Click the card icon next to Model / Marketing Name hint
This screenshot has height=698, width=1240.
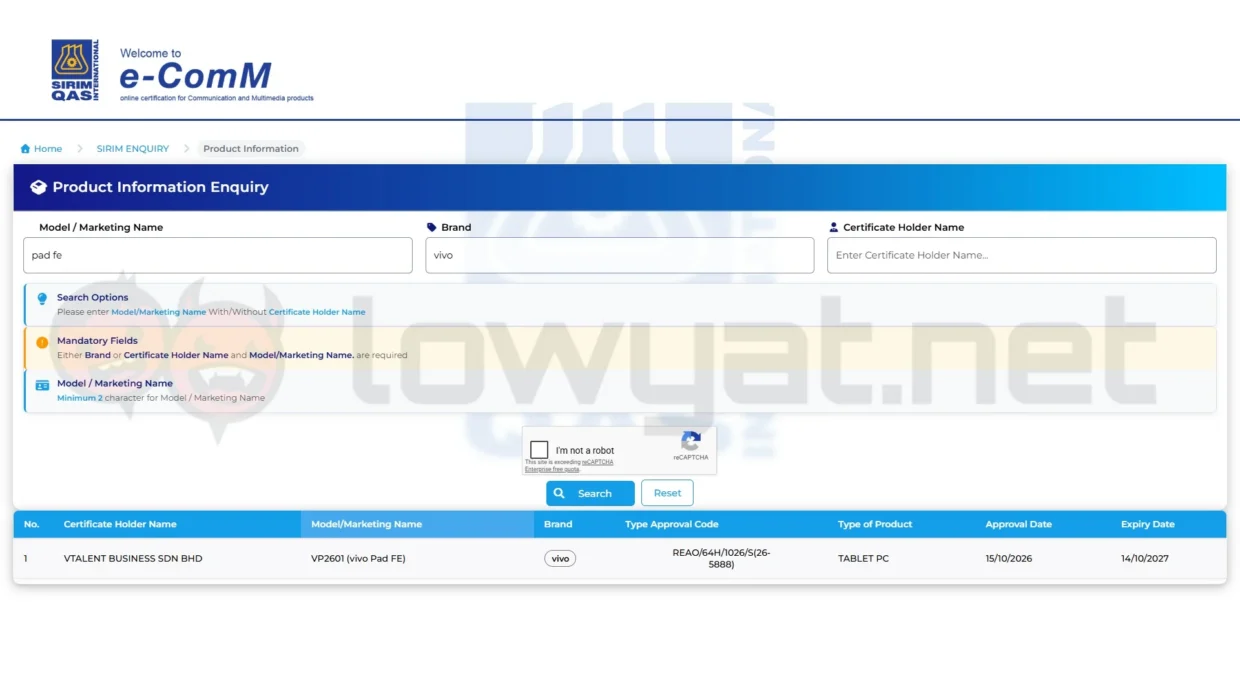42,385
